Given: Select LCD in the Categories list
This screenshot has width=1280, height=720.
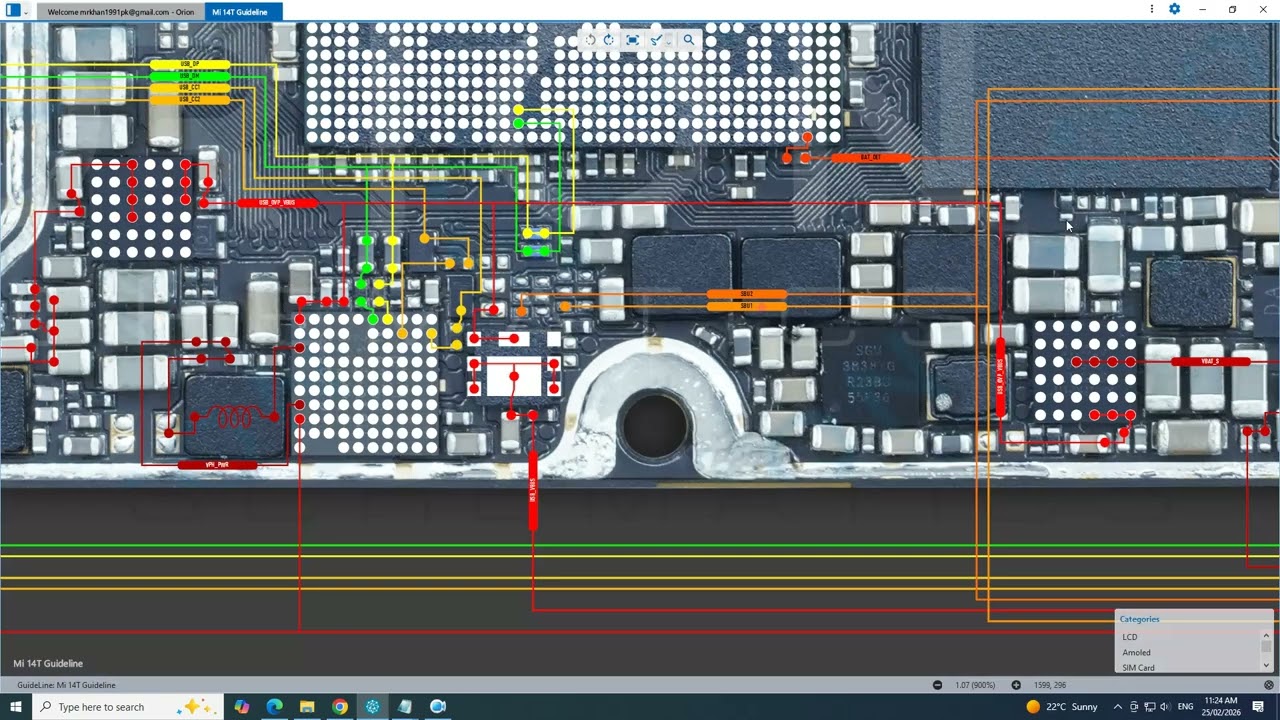Looking at the screenshot, I should [1129, 637].
